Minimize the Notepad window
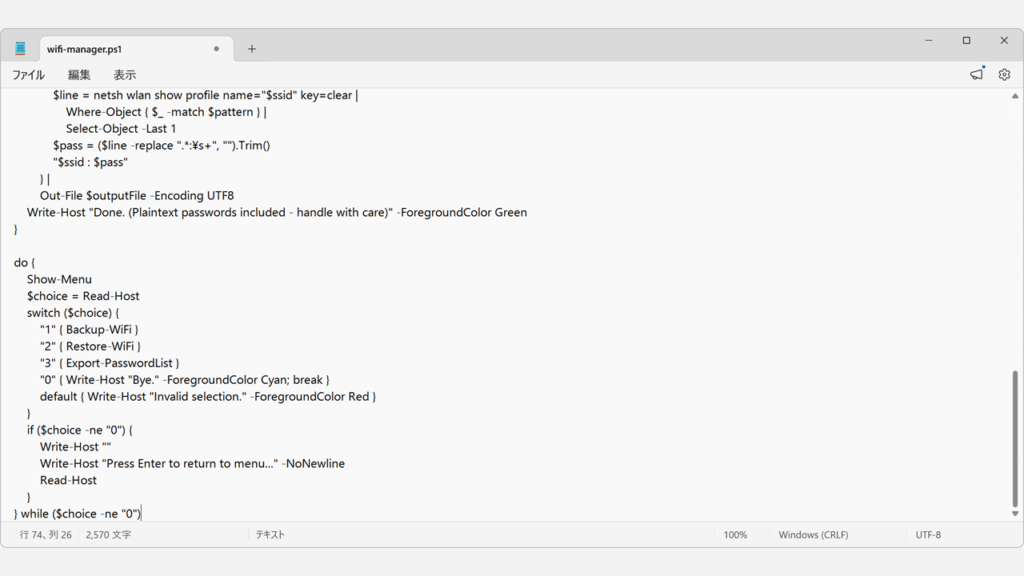 [929, 41]
